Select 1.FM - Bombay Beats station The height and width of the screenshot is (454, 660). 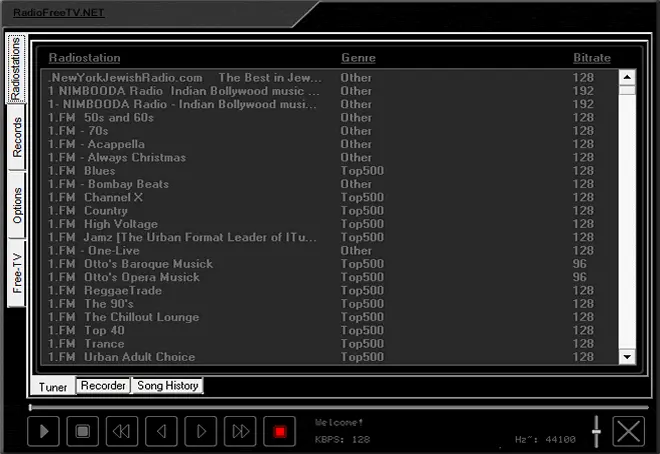tap(330, 184)
